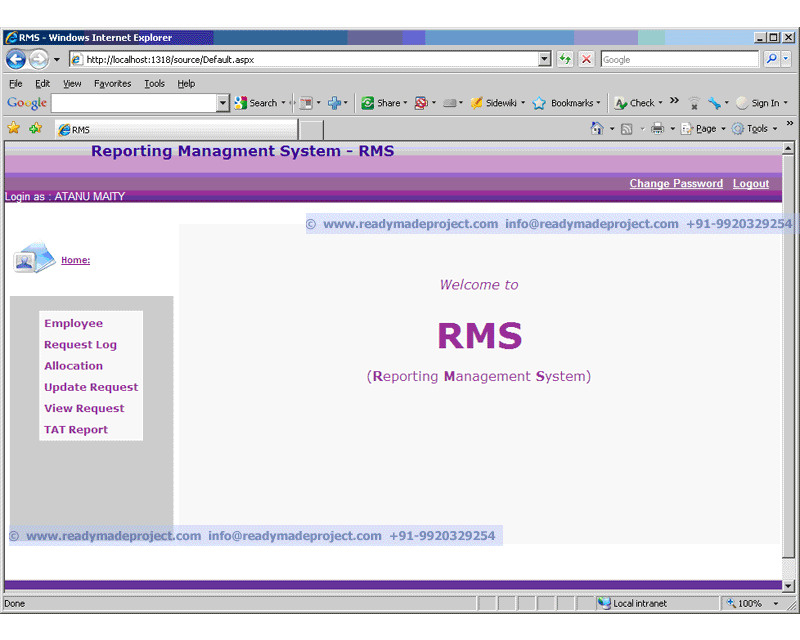Click the red Stop loading icon
The image size is (800, 640).
pyautogui.click(x=586, y=60)
